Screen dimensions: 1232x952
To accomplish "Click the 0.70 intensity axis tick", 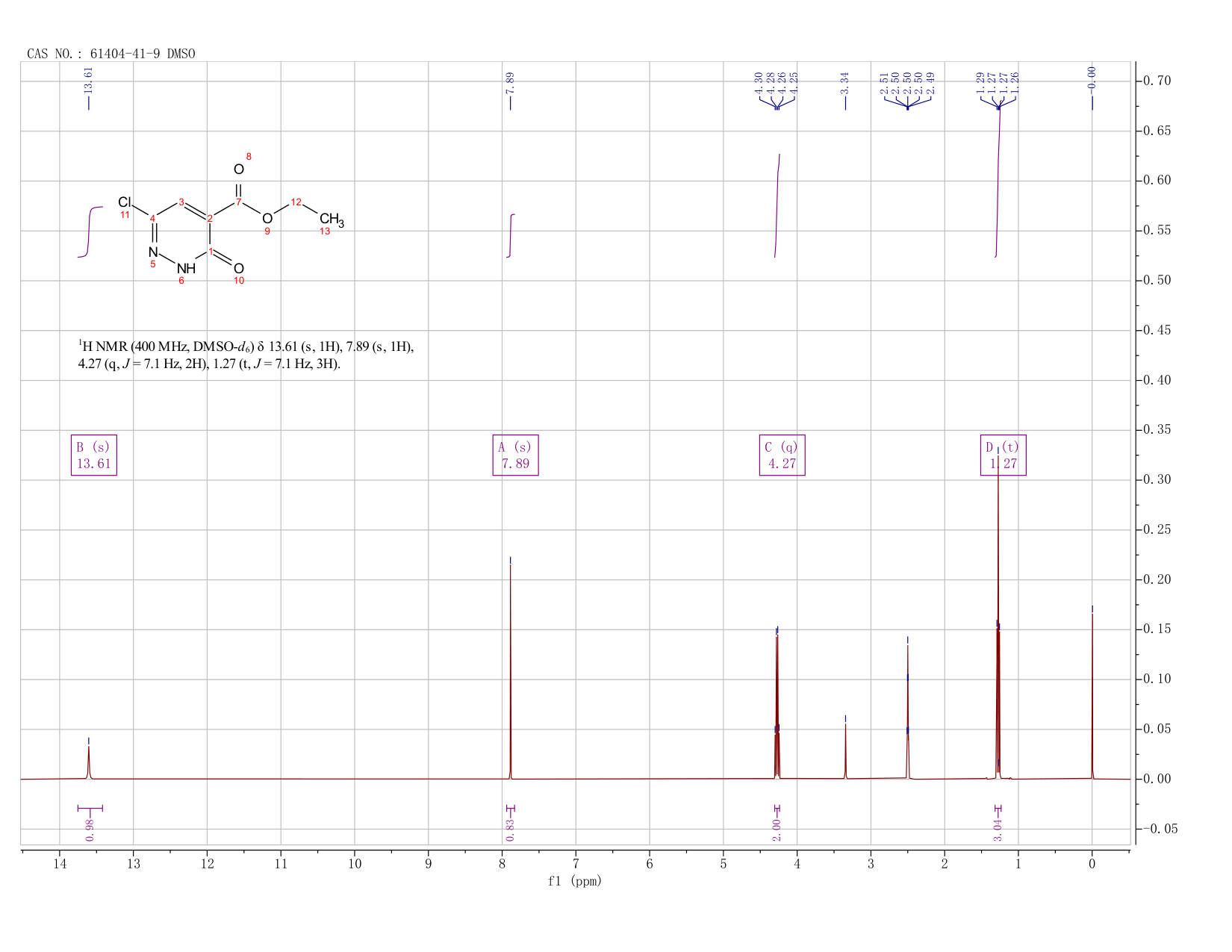I will point(1157,81).
